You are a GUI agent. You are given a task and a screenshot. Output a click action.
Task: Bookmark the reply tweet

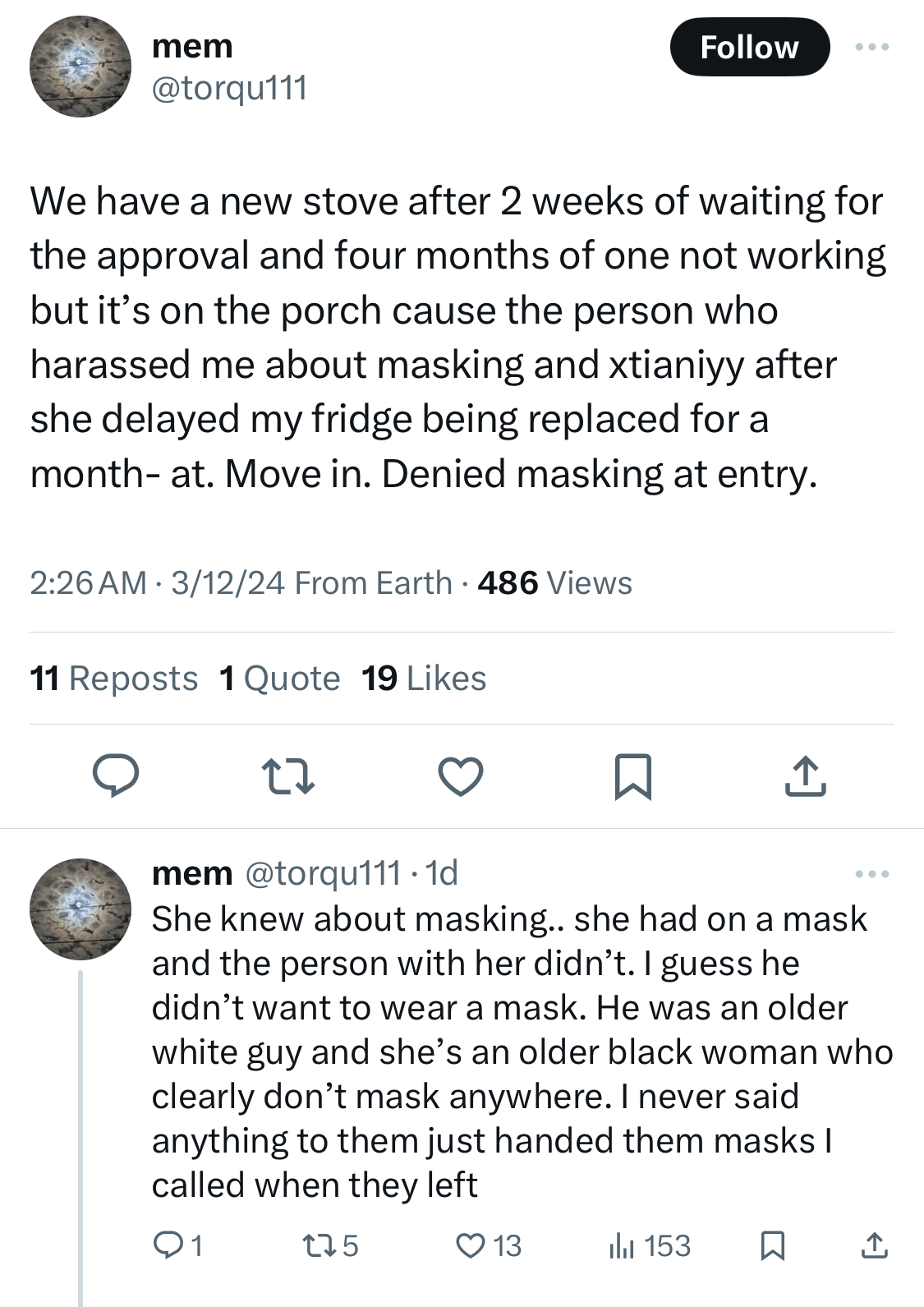(x=772, y=1246)
